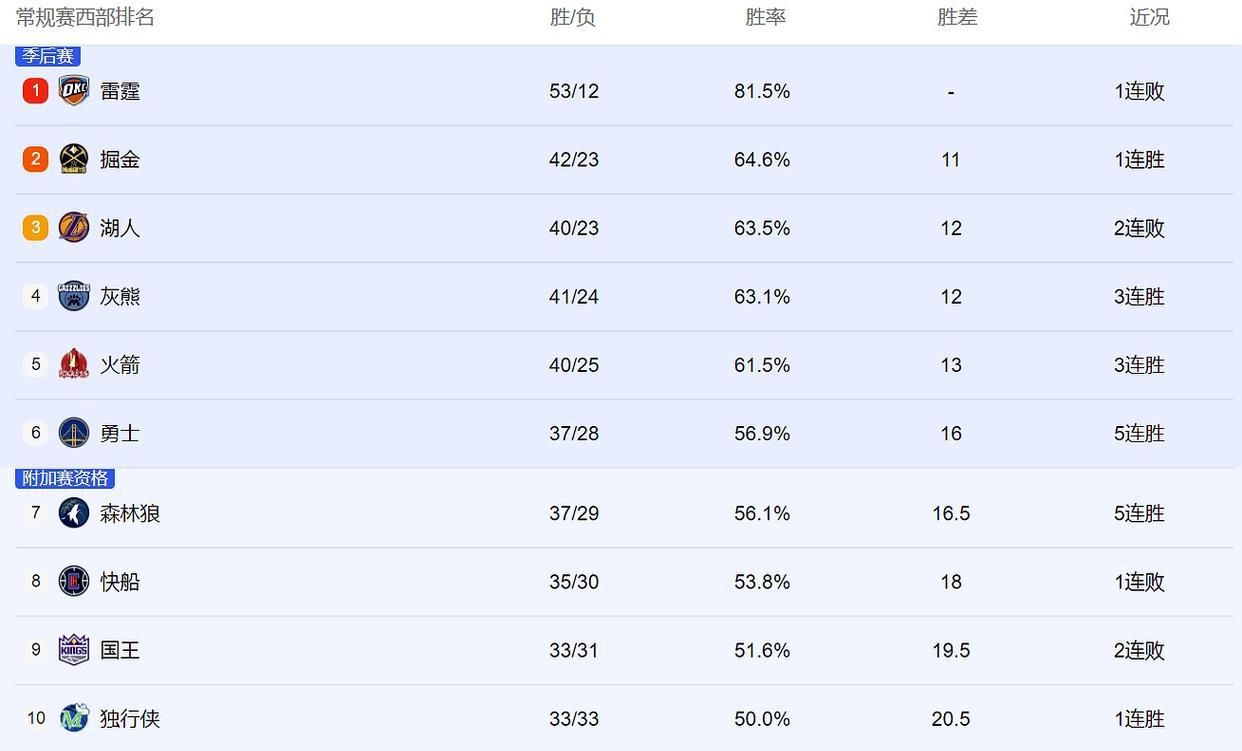Viewport: 1242px width, 751px height.
Task: Click the Timberwolves team logo
Action: pos(74,513)
